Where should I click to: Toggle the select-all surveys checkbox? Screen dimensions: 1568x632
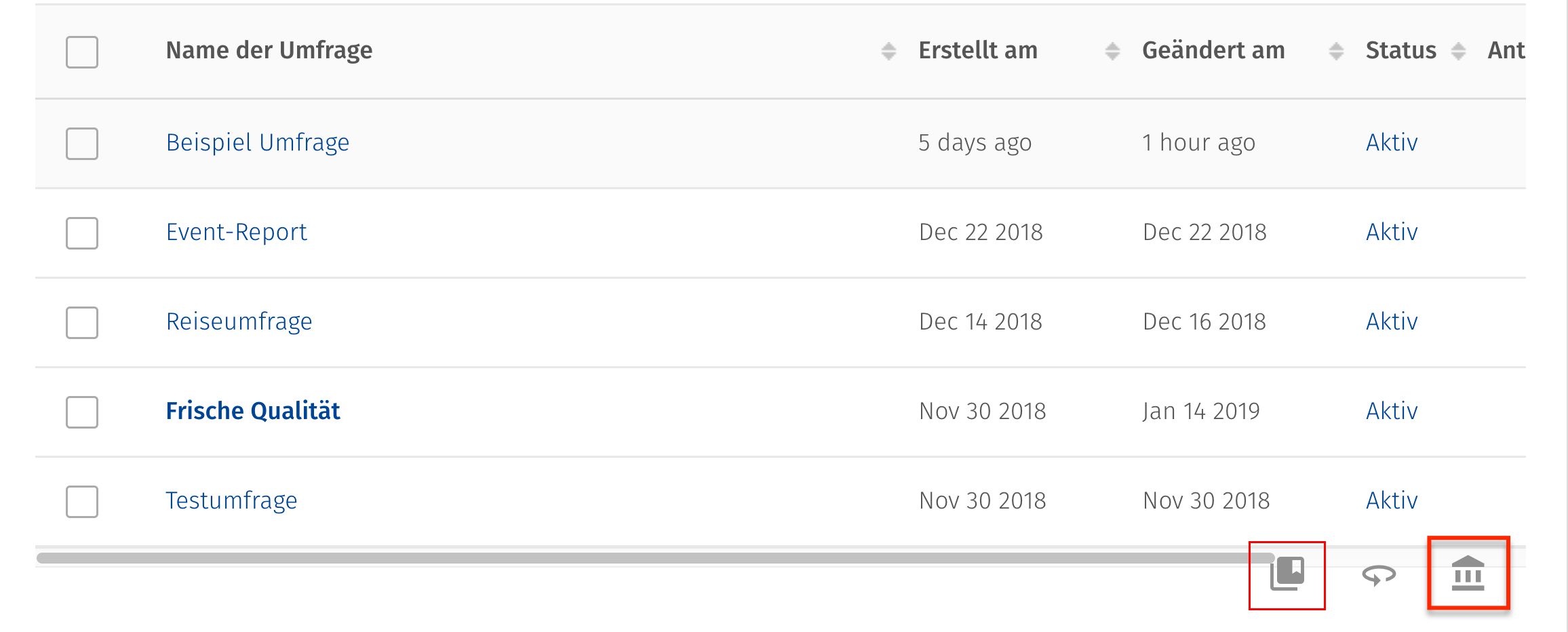81,52
